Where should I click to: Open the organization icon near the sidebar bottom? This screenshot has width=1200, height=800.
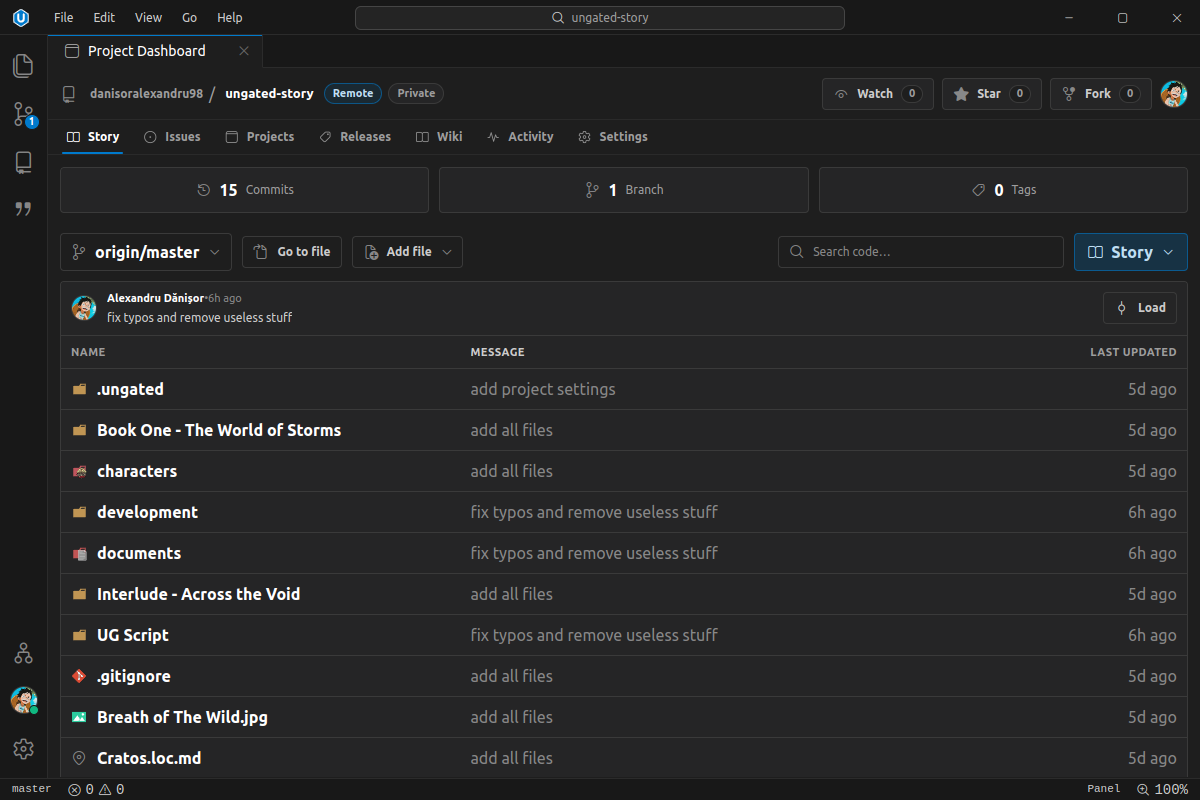tap(22, 653)
